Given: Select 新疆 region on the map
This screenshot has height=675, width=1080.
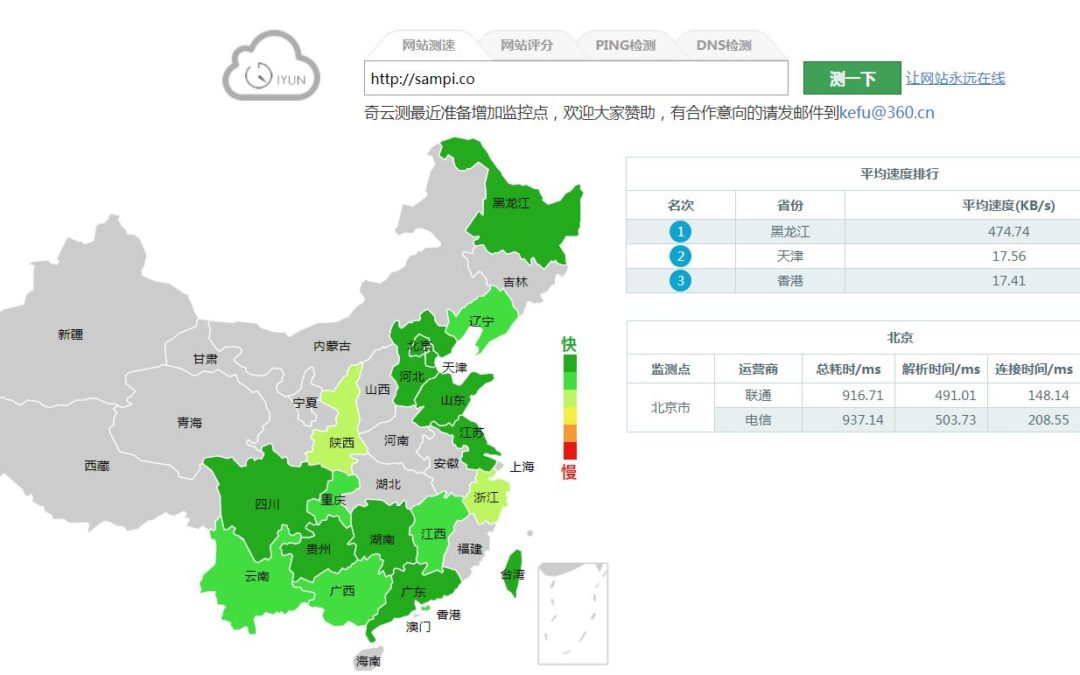Looking at the screenshot, I should point(70,334).
